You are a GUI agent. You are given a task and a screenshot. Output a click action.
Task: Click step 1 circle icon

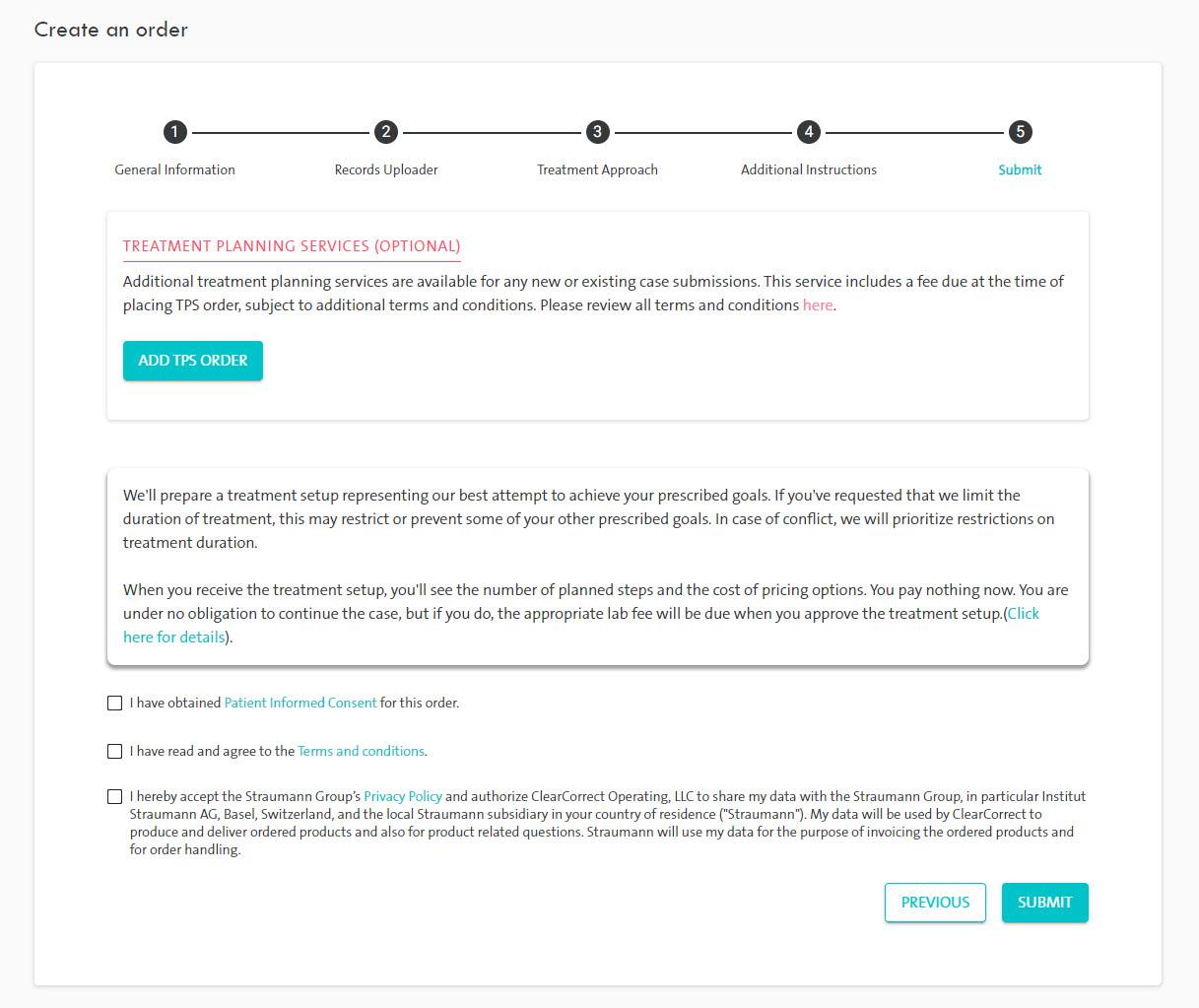[174, 132]
